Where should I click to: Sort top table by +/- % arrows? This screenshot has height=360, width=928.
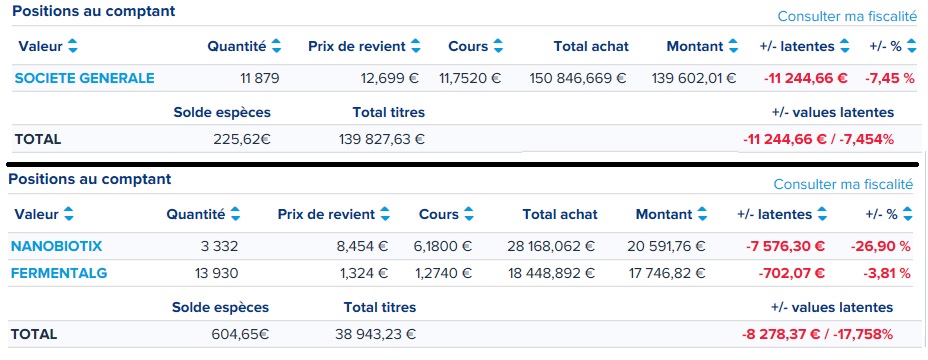911,46
